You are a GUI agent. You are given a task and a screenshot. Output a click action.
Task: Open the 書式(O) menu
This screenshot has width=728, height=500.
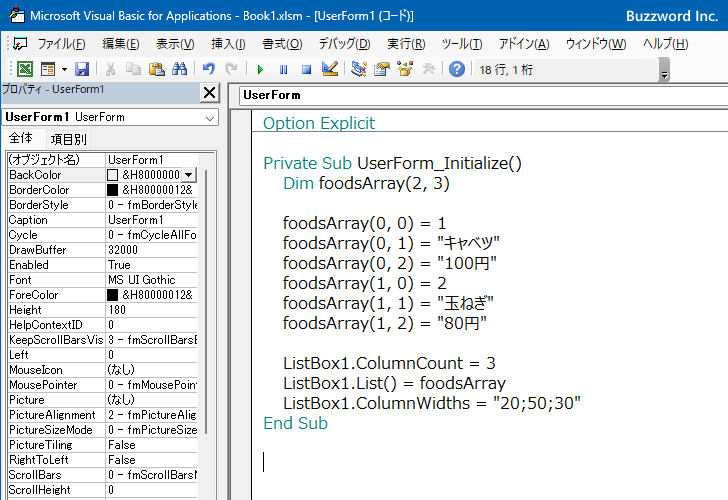pos(282,44)
